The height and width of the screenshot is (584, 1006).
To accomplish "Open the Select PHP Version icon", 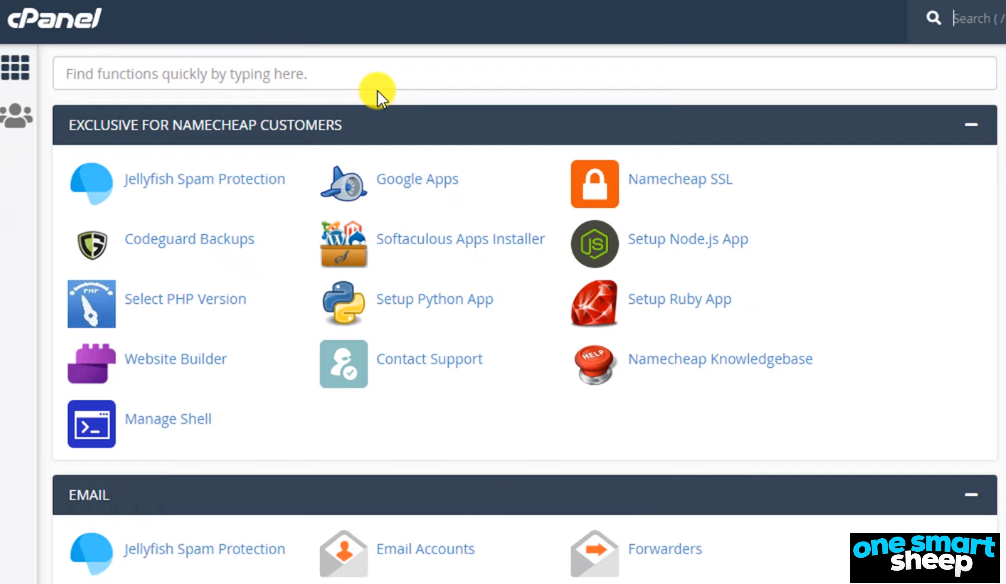I will 92,304.
